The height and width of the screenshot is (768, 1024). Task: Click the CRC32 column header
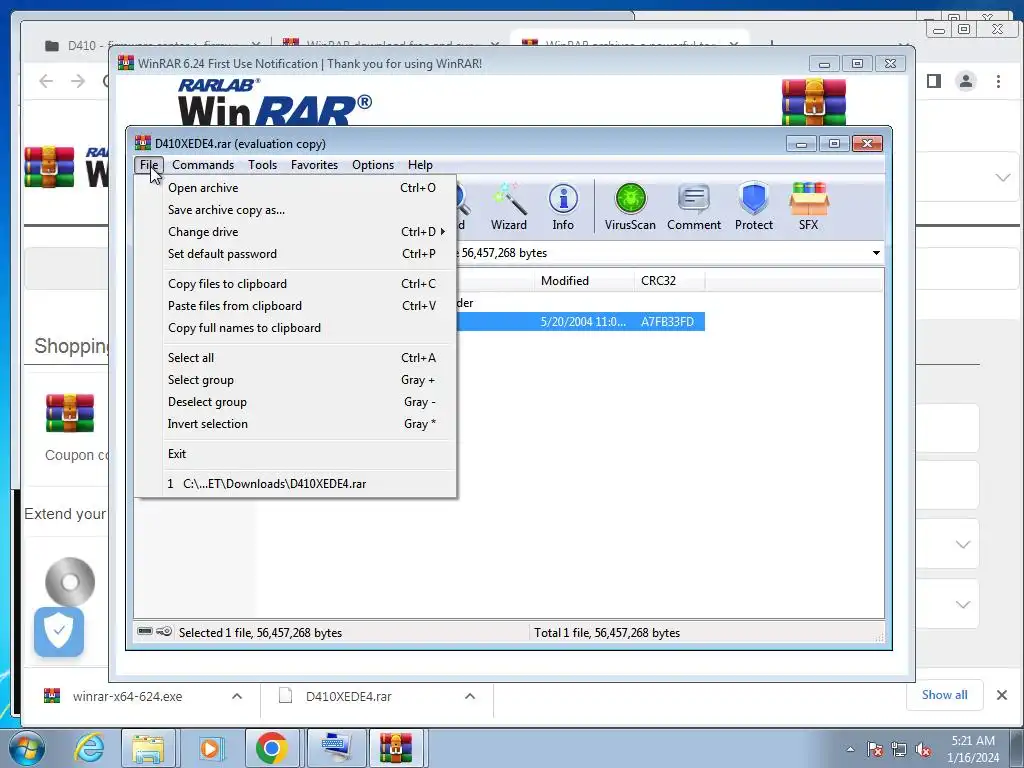point(669,281)
